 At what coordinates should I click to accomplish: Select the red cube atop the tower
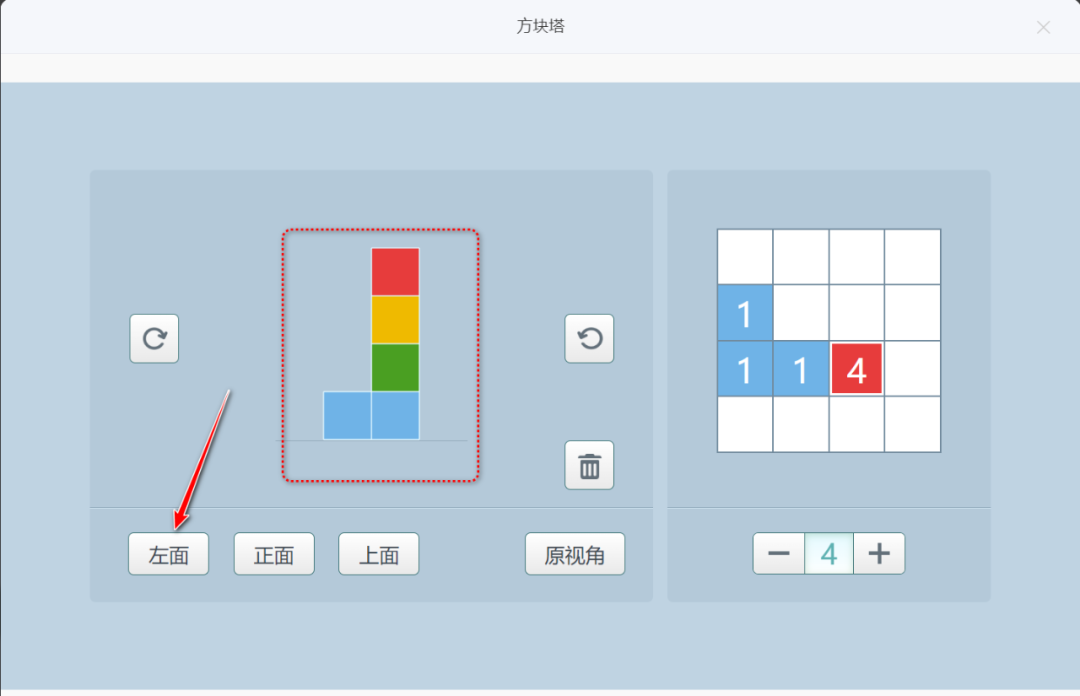[394, 269]
